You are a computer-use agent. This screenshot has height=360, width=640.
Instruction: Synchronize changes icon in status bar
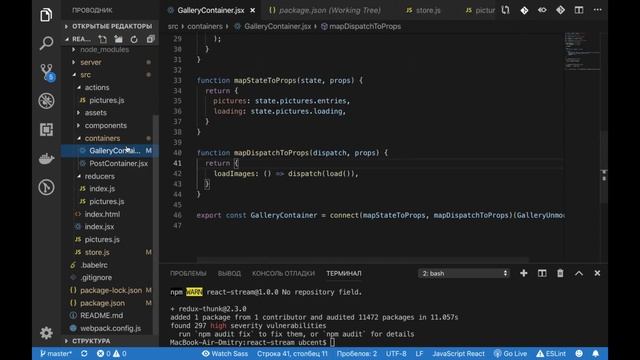[84, 353]
